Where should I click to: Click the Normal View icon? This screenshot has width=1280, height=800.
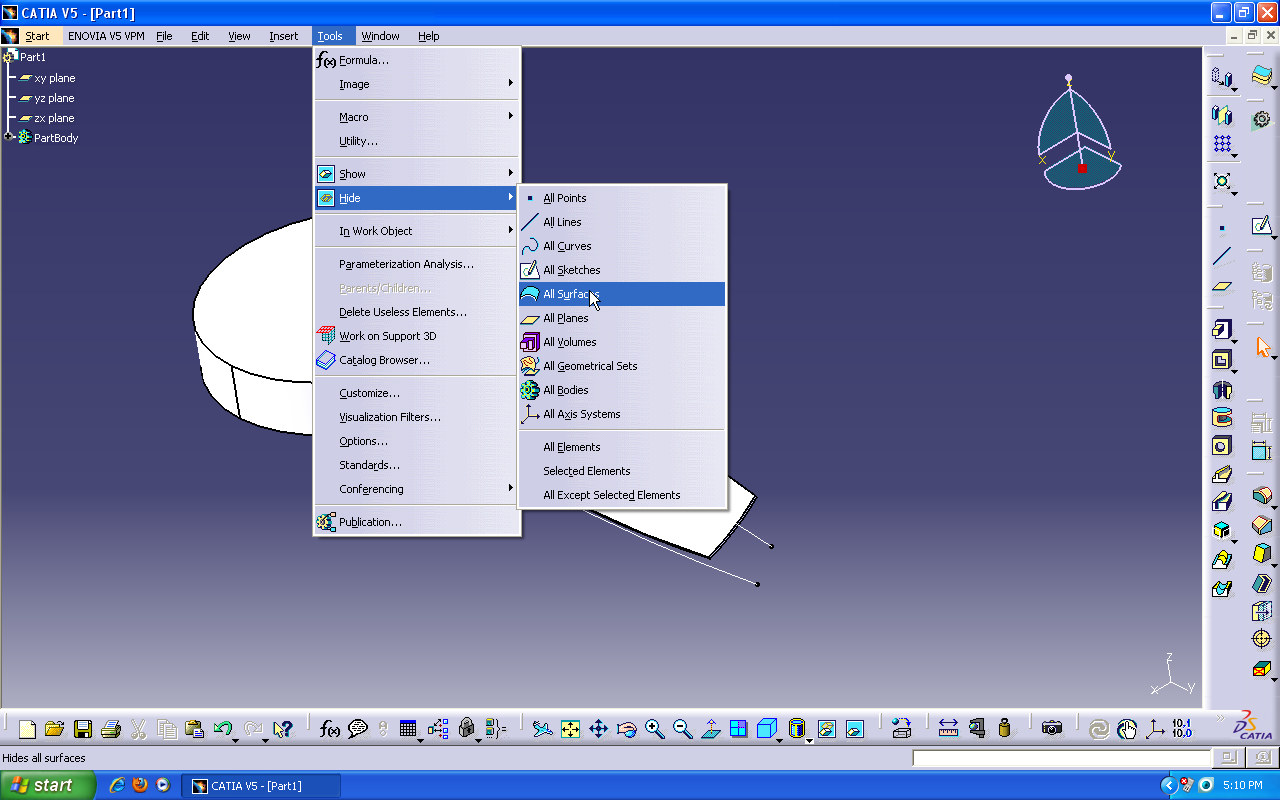click(x=711, y=729)
